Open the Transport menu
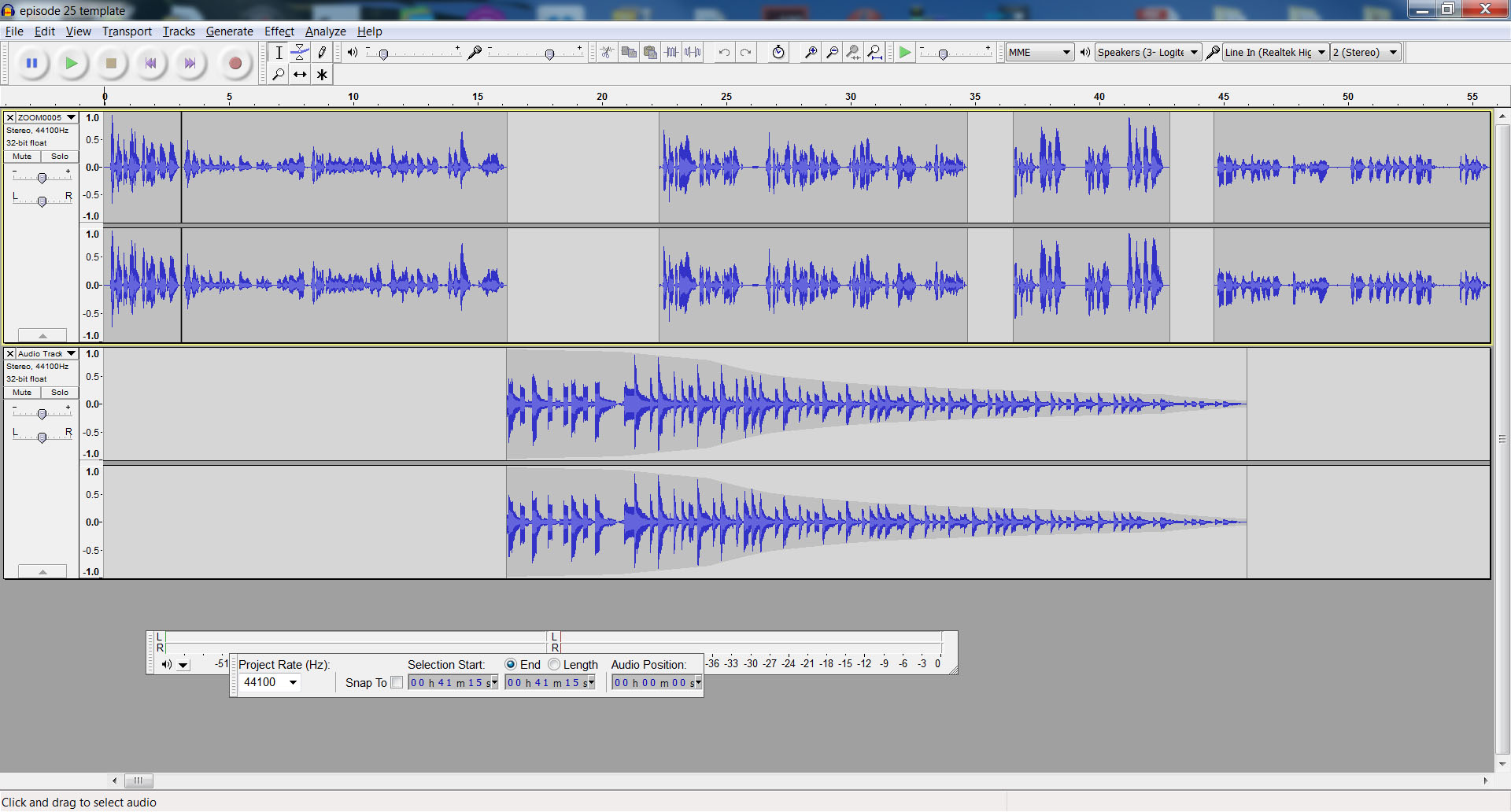Image resolution: width=1511 pixels, height=812 pixels. [127, 31]
